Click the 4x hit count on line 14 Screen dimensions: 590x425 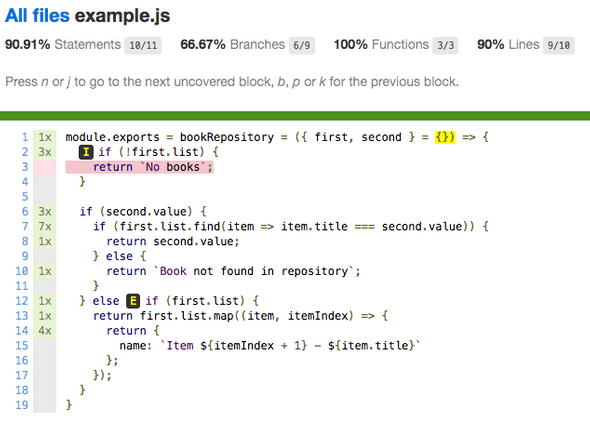45,331
